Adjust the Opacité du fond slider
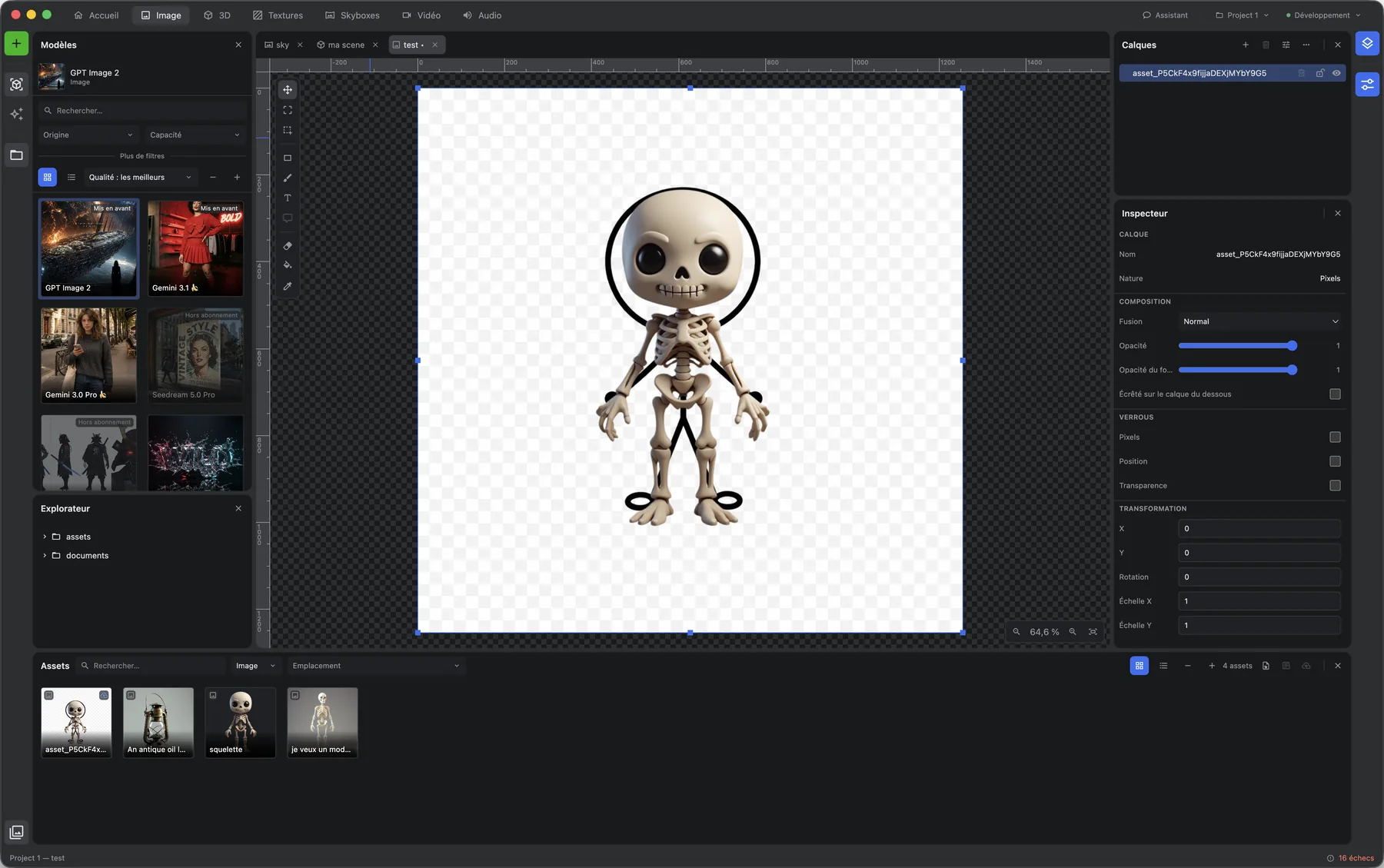1384x868 pixels. pos(1237,371)
